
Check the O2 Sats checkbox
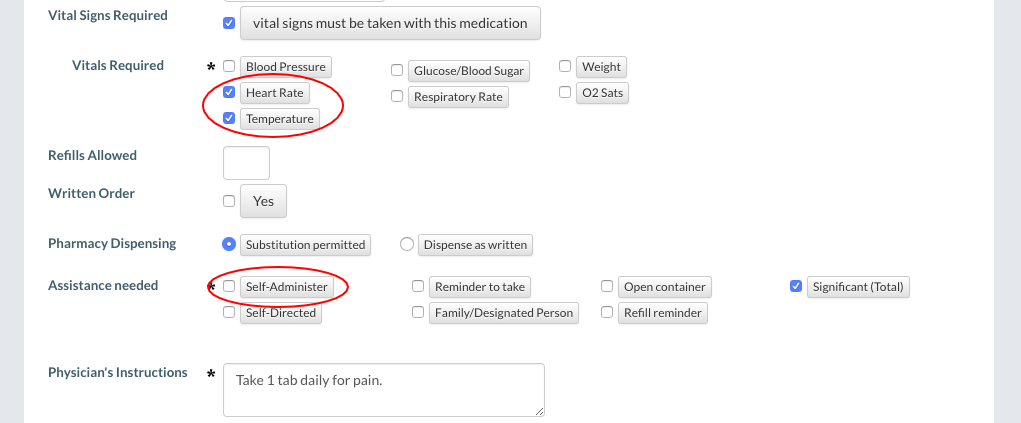click(565, 93)
